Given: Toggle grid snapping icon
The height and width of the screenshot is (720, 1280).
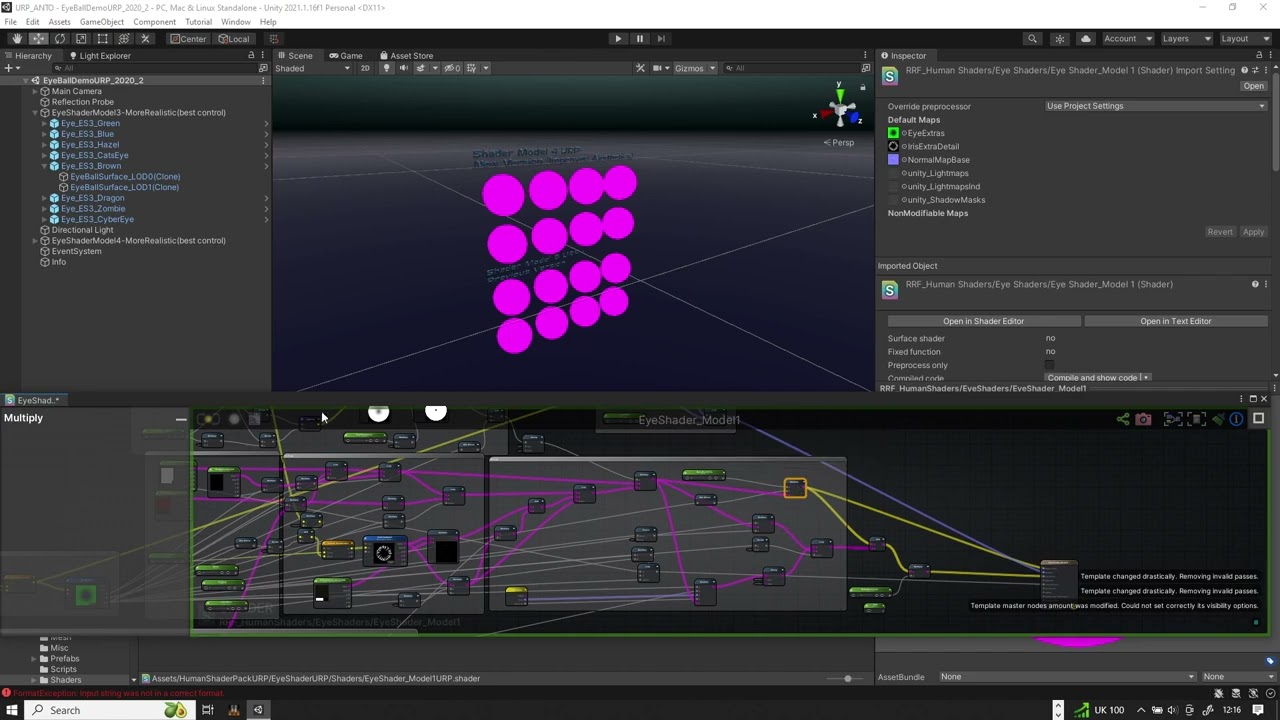Looking at the screenshot, I should pyautogui.click(x=273, y=39).
